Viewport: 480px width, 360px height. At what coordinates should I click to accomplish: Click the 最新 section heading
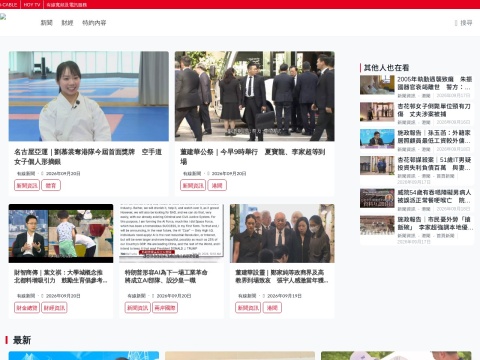[x=22, y=340]
